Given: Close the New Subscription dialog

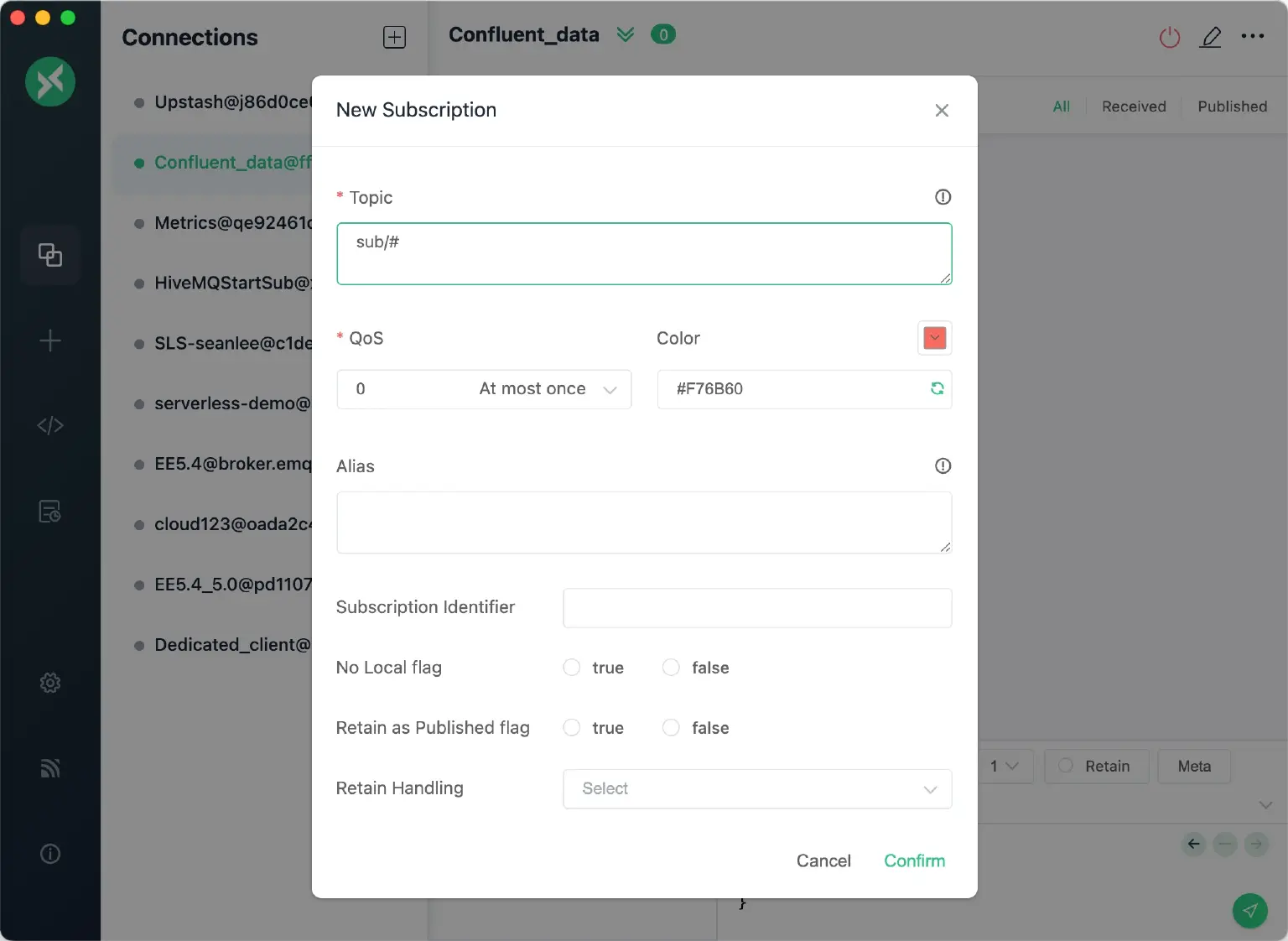Looking at the screenshot, I should coord(942,111).
